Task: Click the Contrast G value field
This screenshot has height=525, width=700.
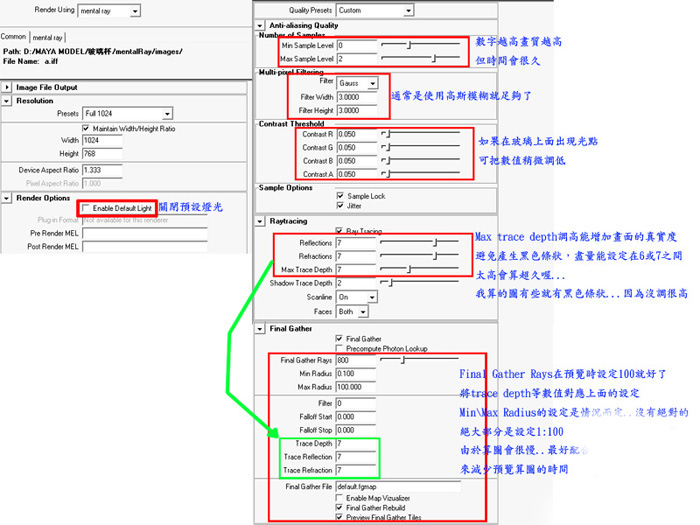Action: pos(356,148)
